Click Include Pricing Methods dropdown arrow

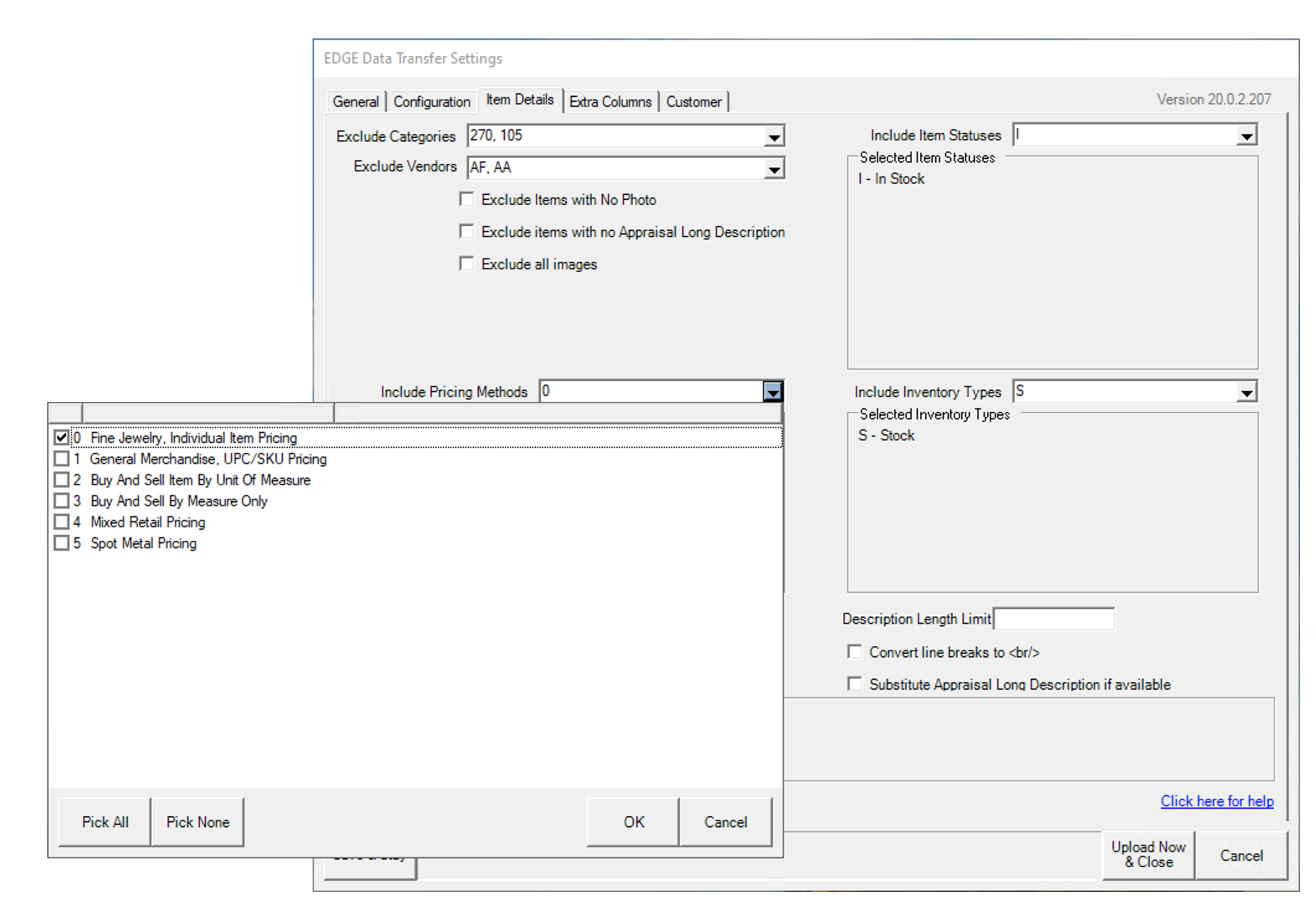tap(772, 392)
